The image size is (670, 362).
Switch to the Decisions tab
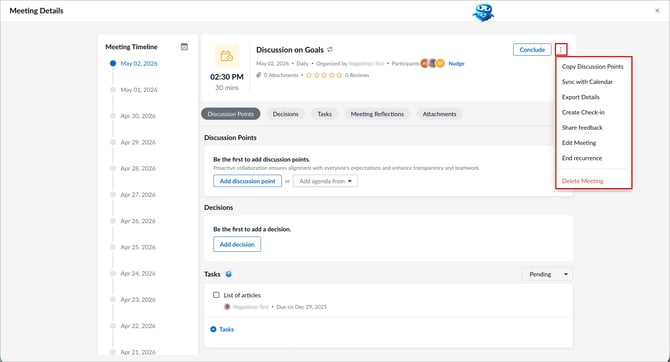[285, 114]
